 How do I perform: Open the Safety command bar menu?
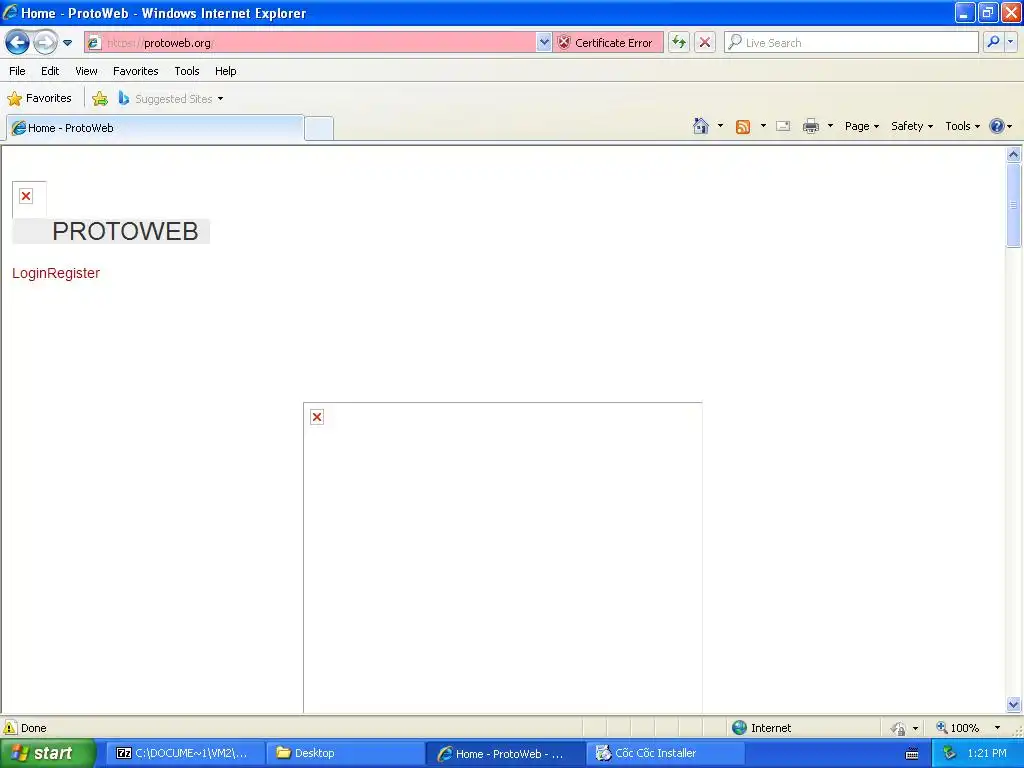(912, 126)
